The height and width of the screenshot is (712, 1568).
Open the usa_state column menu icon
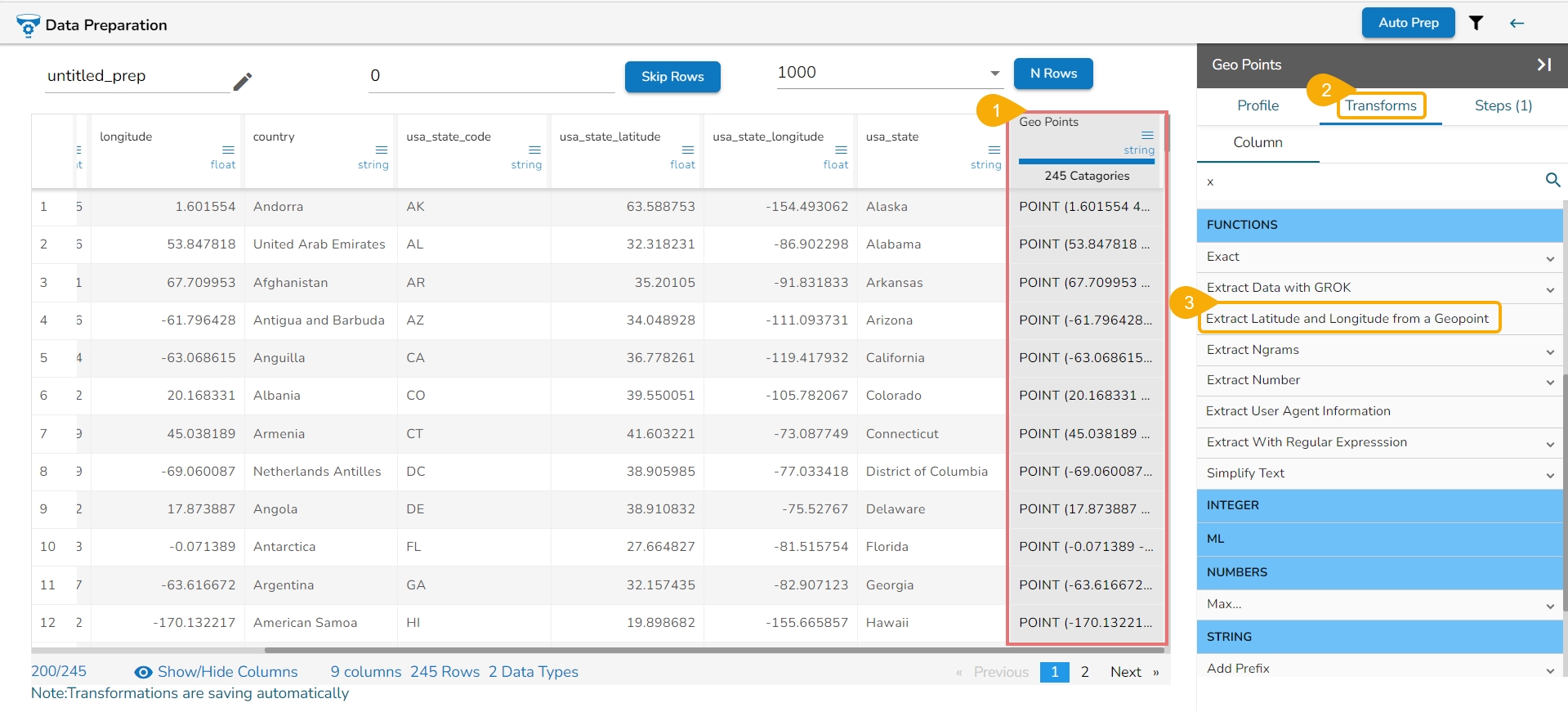click(x=994, y=150)
